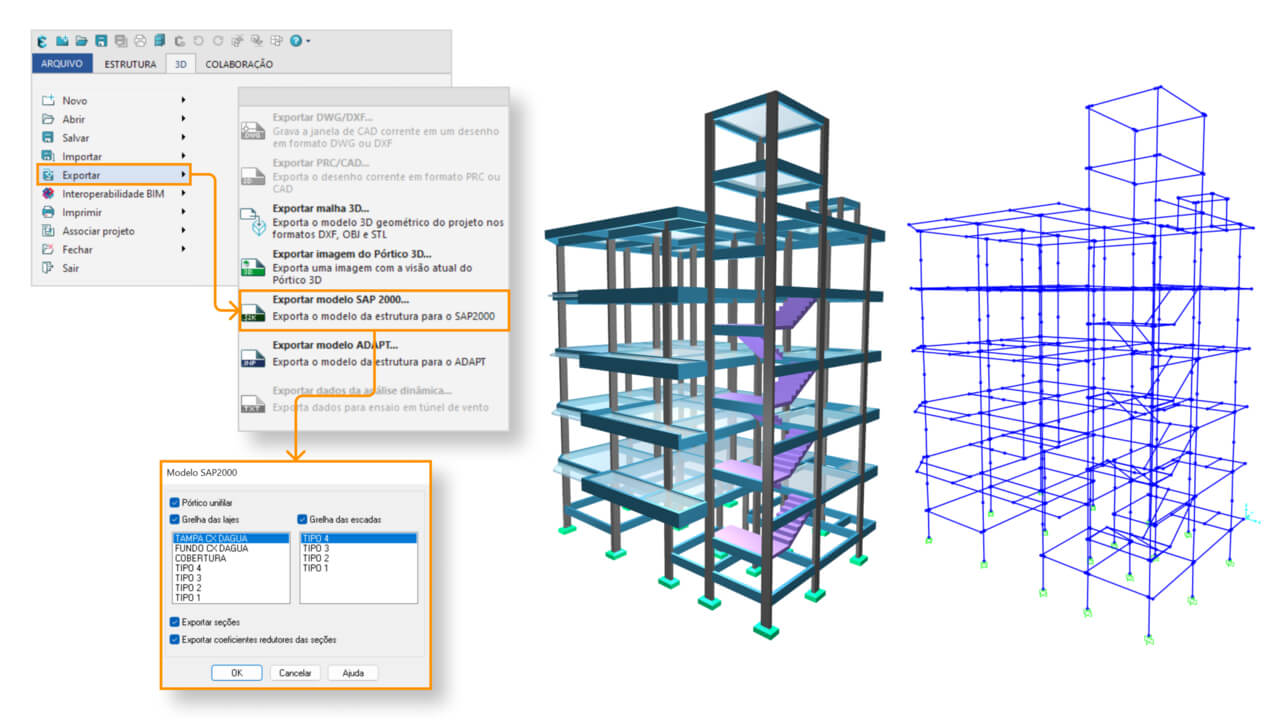1280x720 pixels.
Task: Click the Exportar DWG/DXF file icon
Action: pos(254,130)
